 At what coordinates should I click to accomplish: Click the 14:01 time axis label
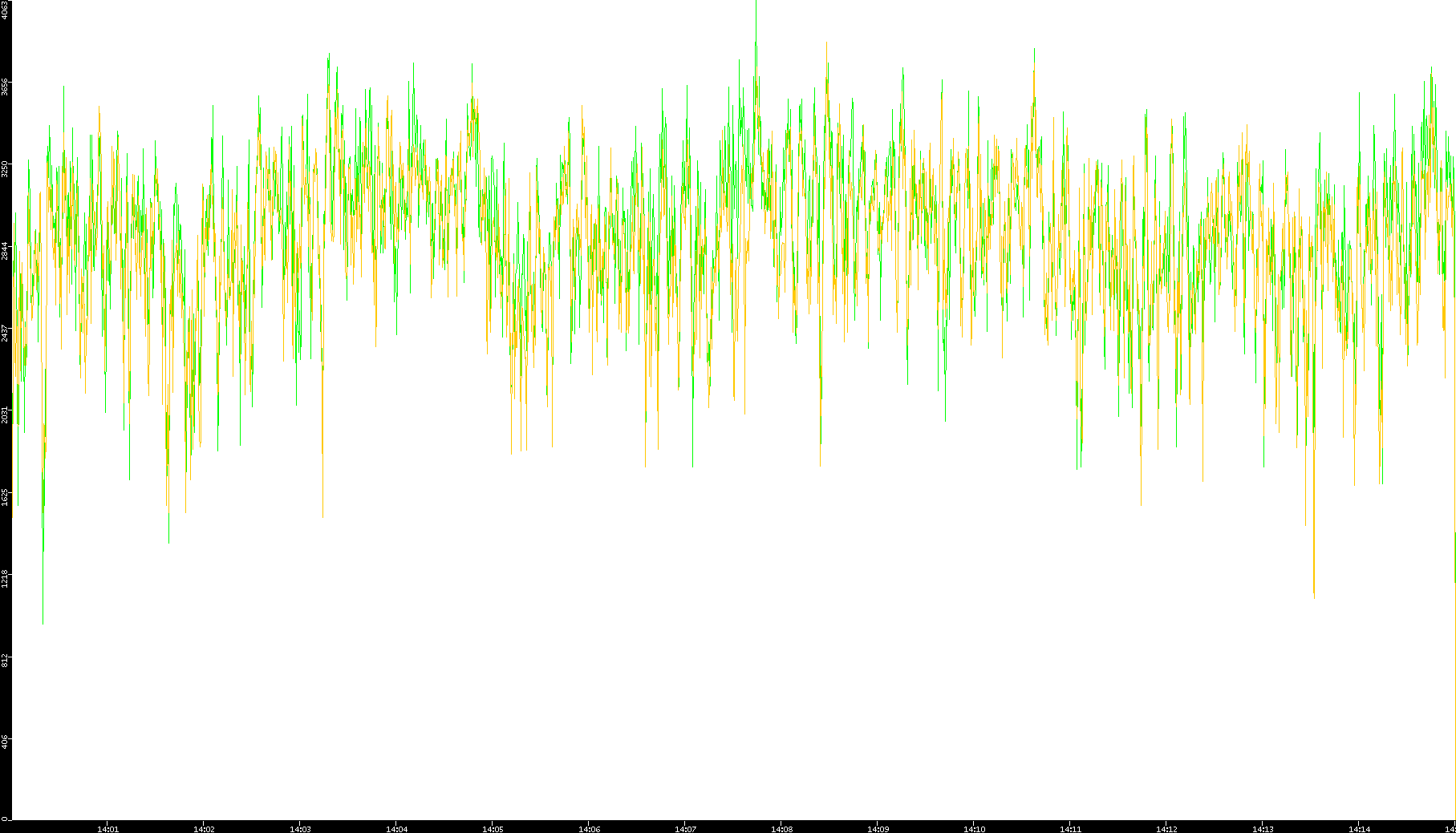107,829
